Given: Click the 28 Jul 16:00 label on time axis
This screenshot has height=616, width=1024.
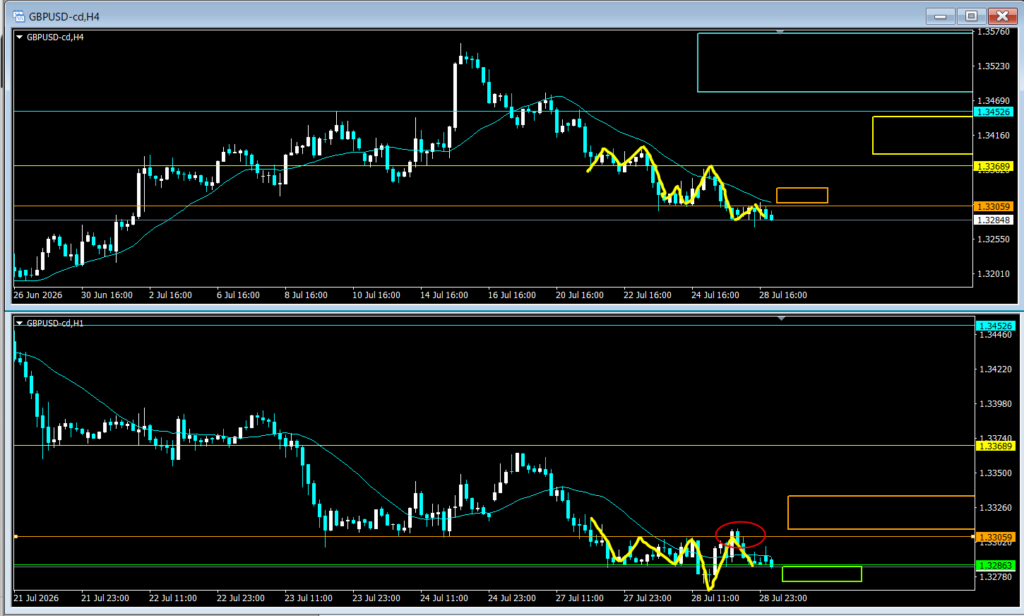Looking at the screenshot, I should tap(783, 295).
